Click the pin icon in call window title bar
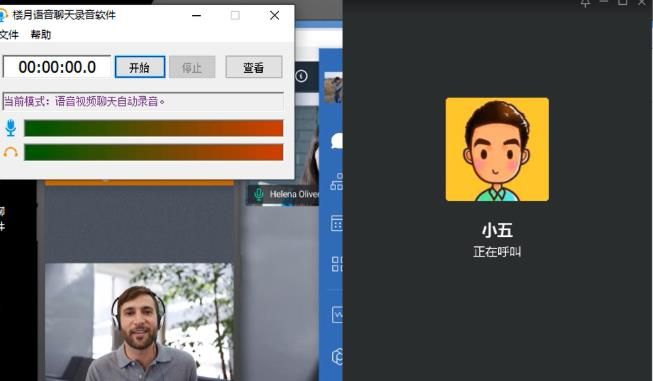The image size is (653, 381). [585, 3]
